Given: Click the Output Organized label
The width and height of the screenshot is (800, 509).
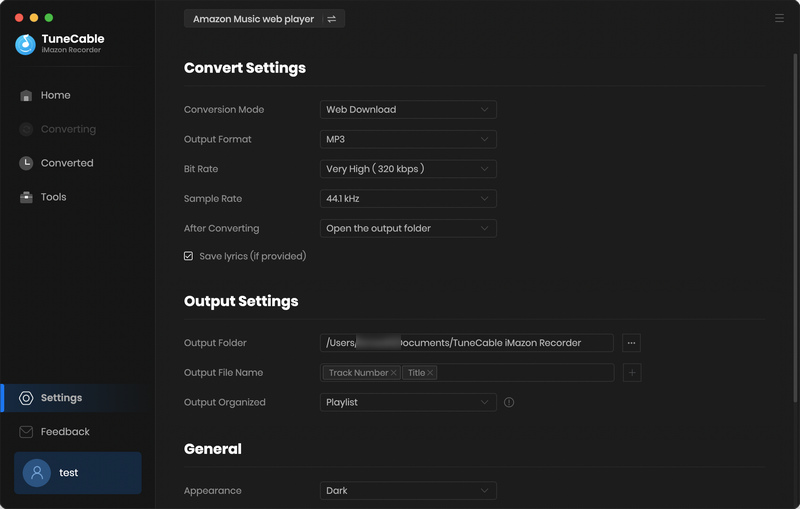Looking at the screenshot, I should (x=224, y=402).
